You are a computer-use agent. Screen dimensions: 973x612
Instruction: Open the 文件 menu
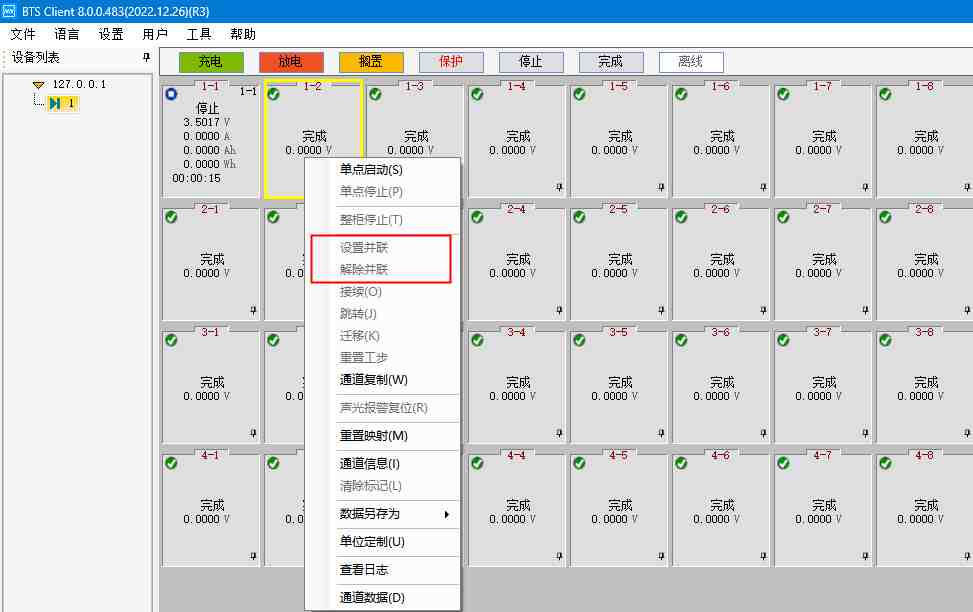click(x=23, y=34)
